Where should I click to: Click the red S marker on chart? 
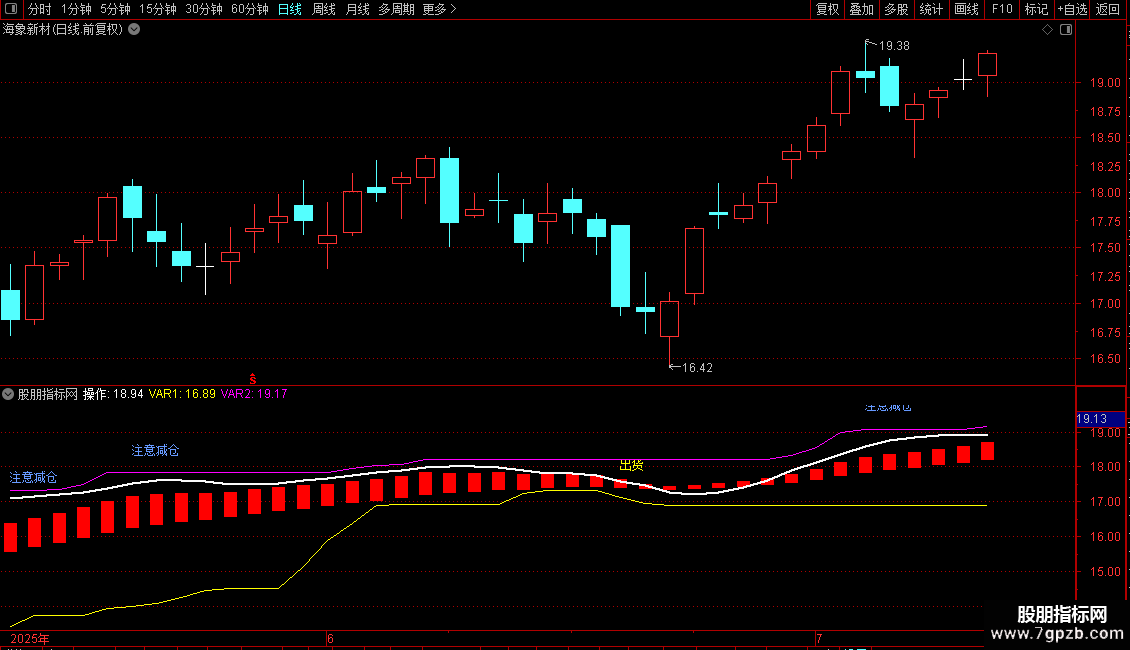tap(253, 379)
